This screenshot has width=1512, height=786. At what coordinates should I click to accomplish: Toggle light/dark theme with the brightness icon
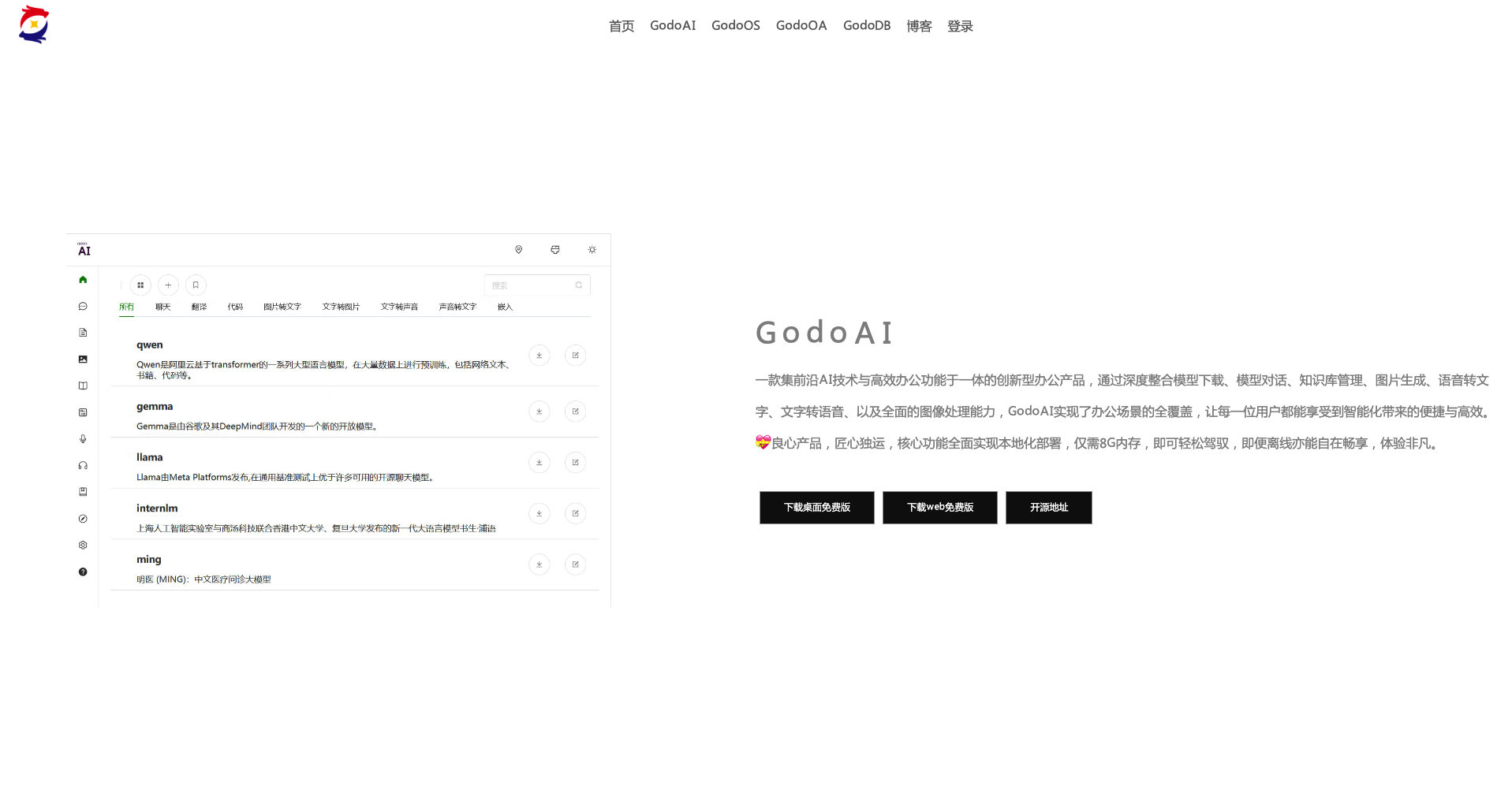point(592,249)
